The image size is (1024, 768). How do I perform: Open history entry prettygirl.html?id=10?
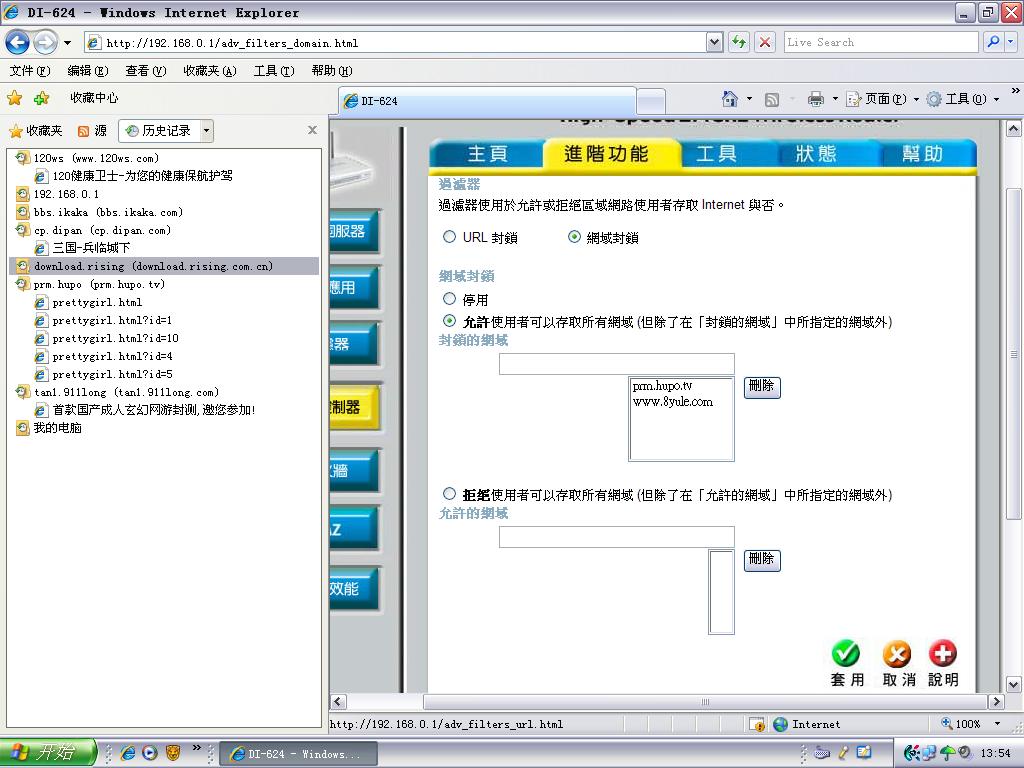click(x=115, y=338)
